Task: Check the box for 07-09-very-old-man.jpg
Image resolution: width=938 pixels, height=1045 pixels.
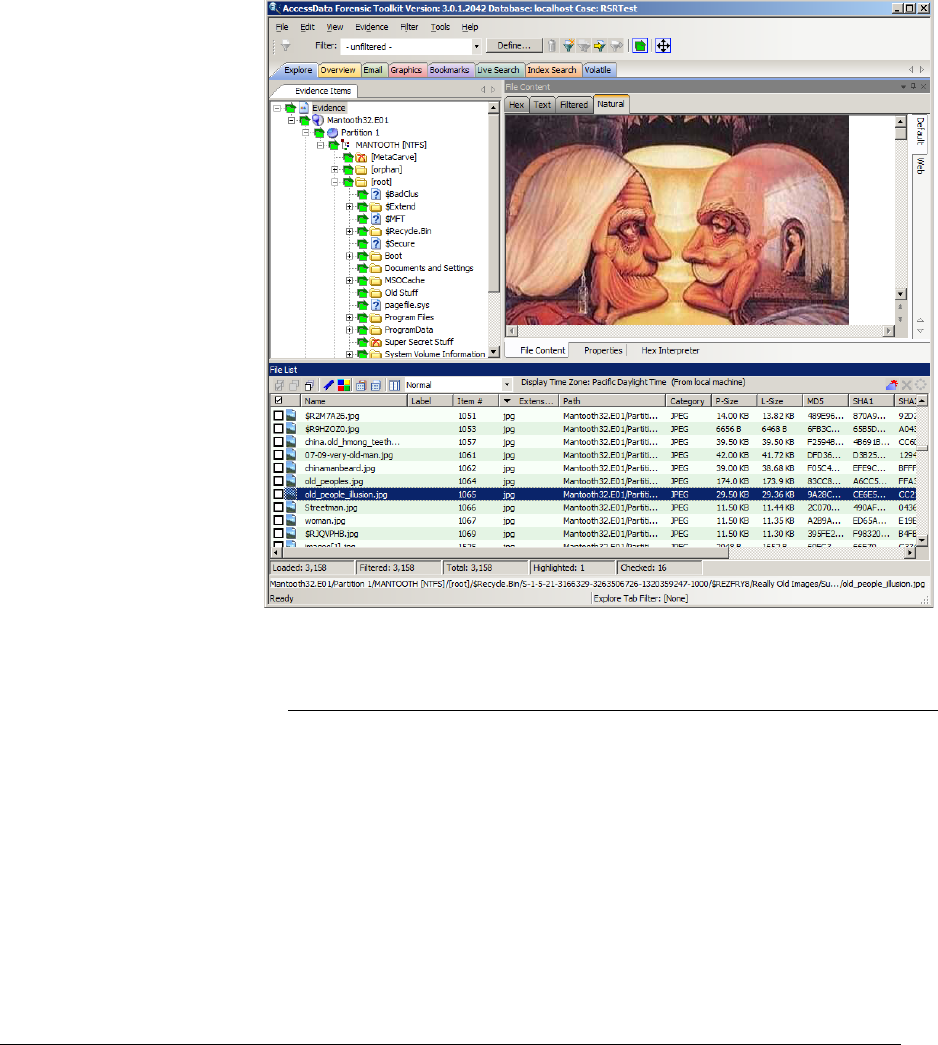Action: click(x=278, y=455)
